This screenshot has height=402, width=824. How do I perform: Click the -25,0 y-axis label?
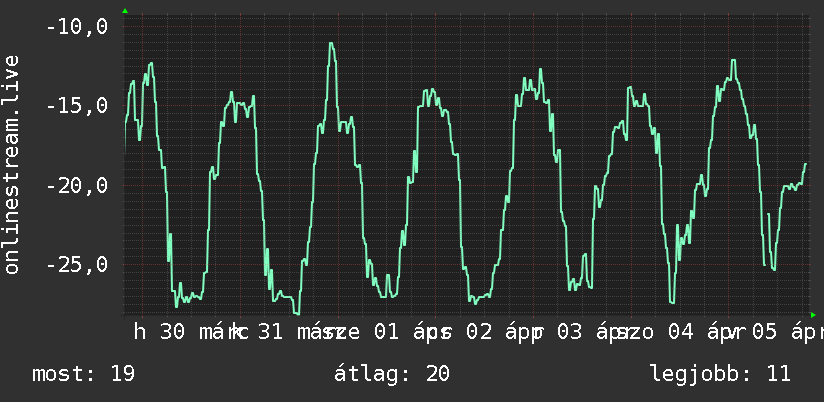(77, 265)
